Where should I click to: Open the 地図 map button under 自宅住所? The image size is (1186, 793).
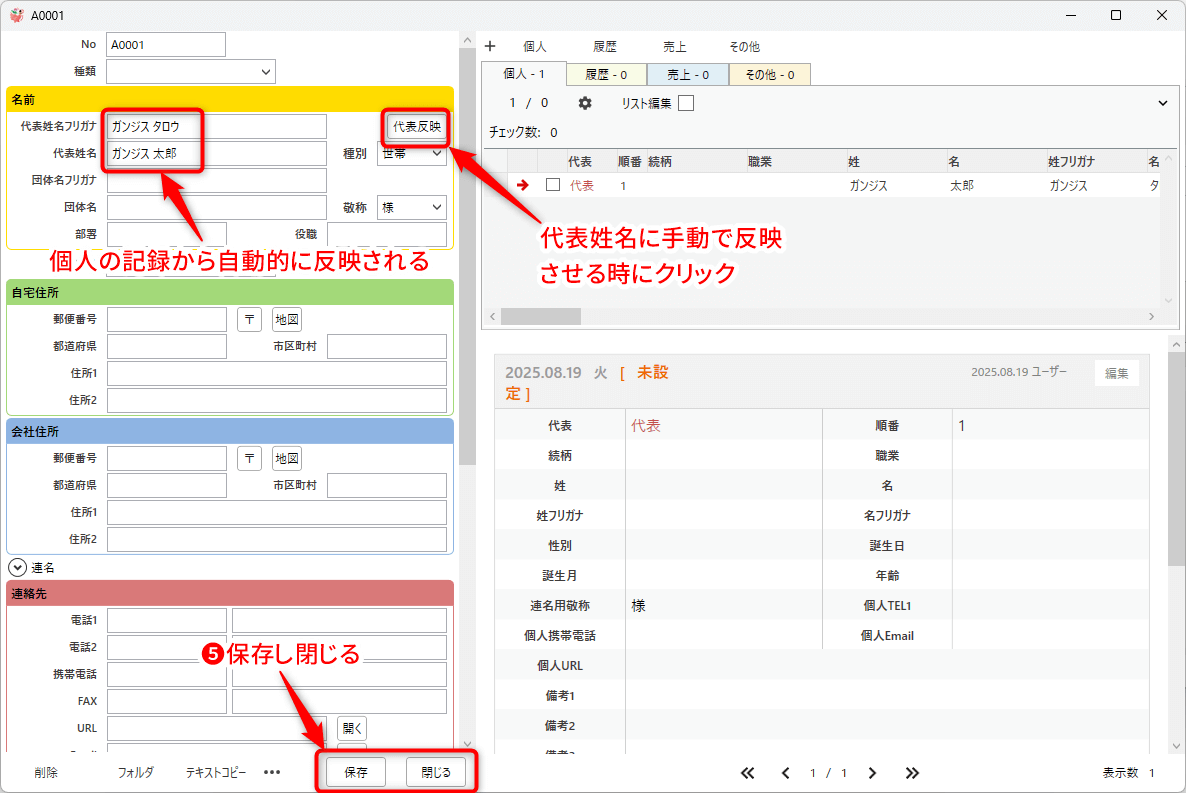pos(287,319)
